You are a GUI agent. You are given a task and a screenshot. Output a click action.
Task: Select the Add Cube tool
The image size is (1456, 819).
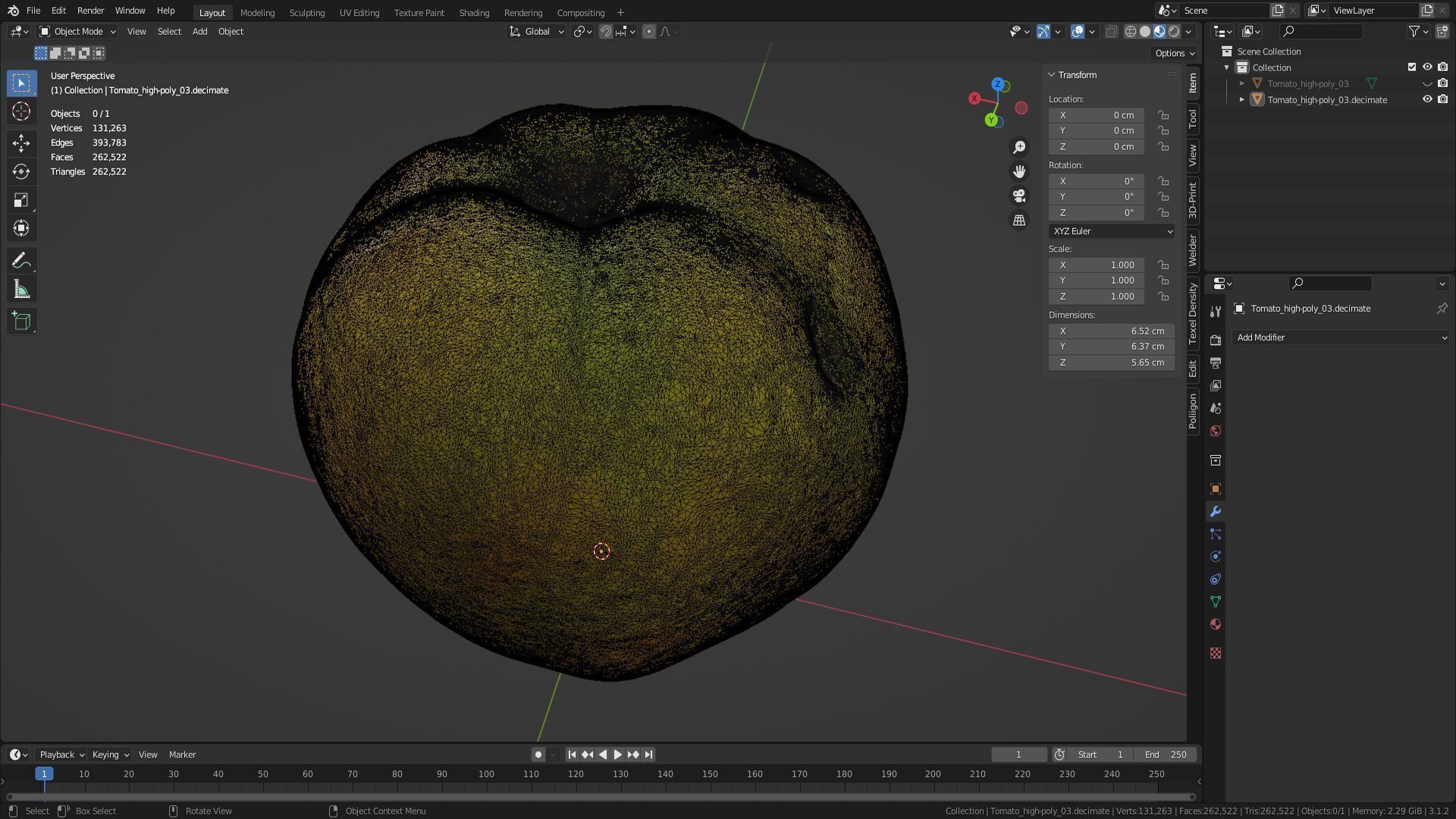(x=21, y=321)
